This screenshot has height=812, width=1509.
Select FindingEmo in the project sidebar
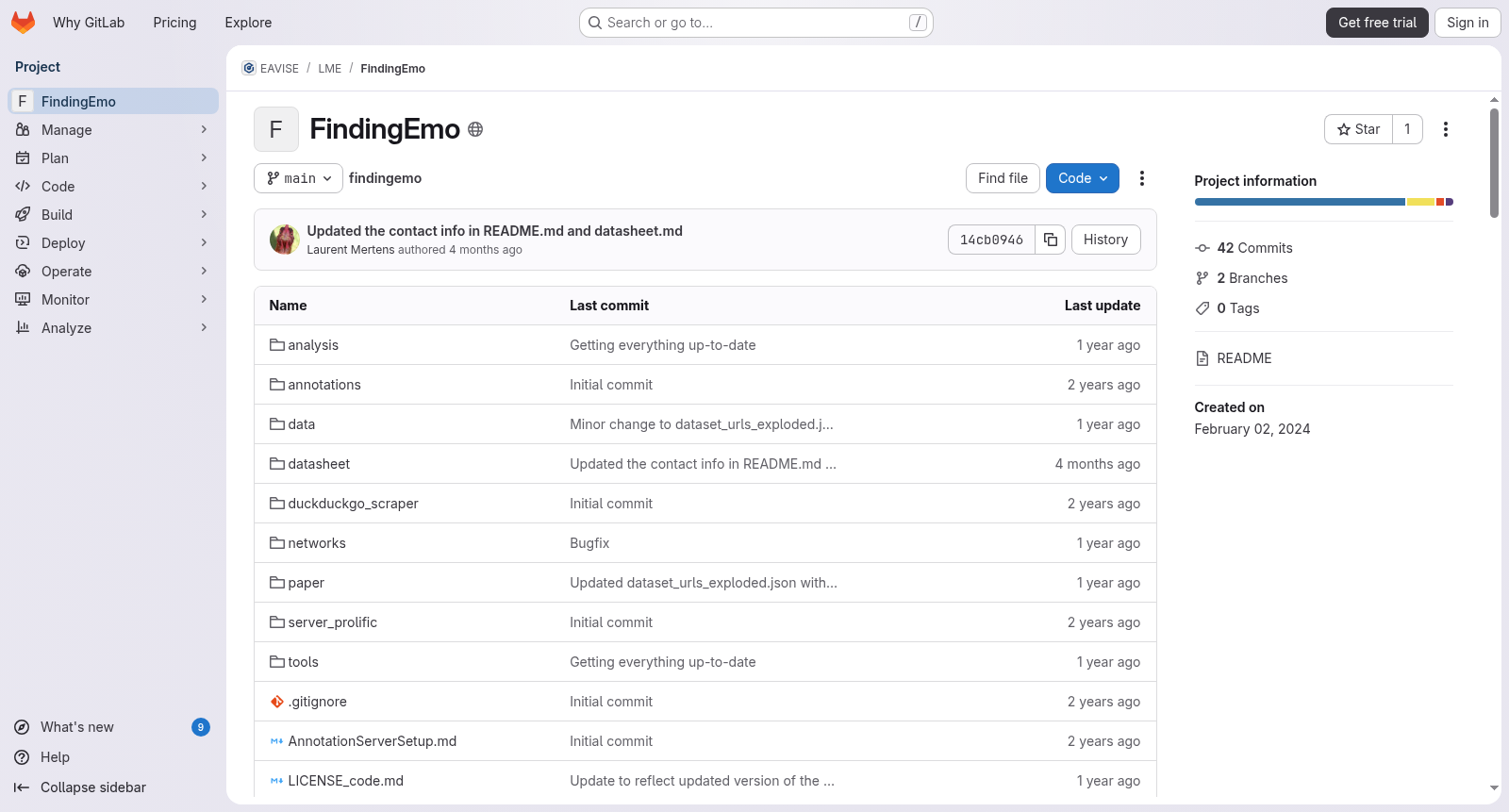click(113, 101)
